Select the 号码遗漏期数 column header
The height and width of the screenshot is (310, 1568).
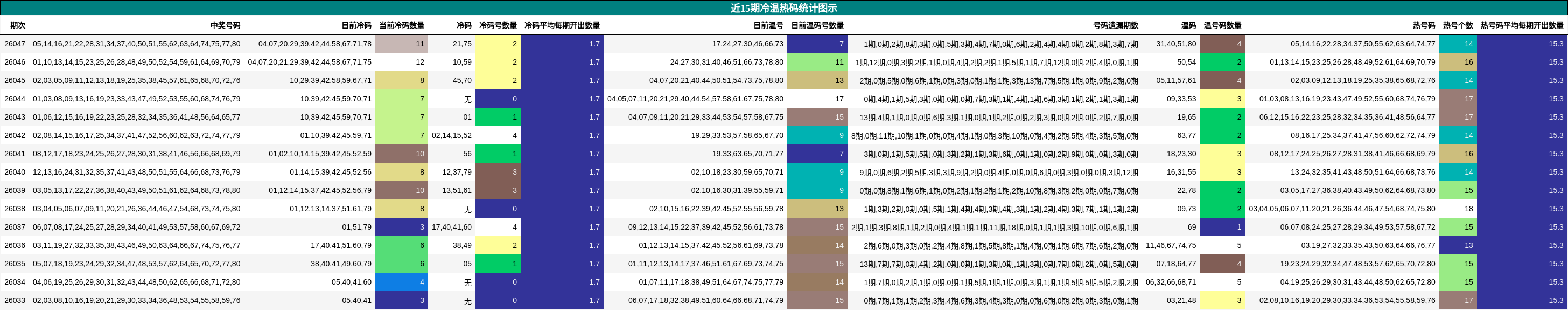coord(1115,25)
